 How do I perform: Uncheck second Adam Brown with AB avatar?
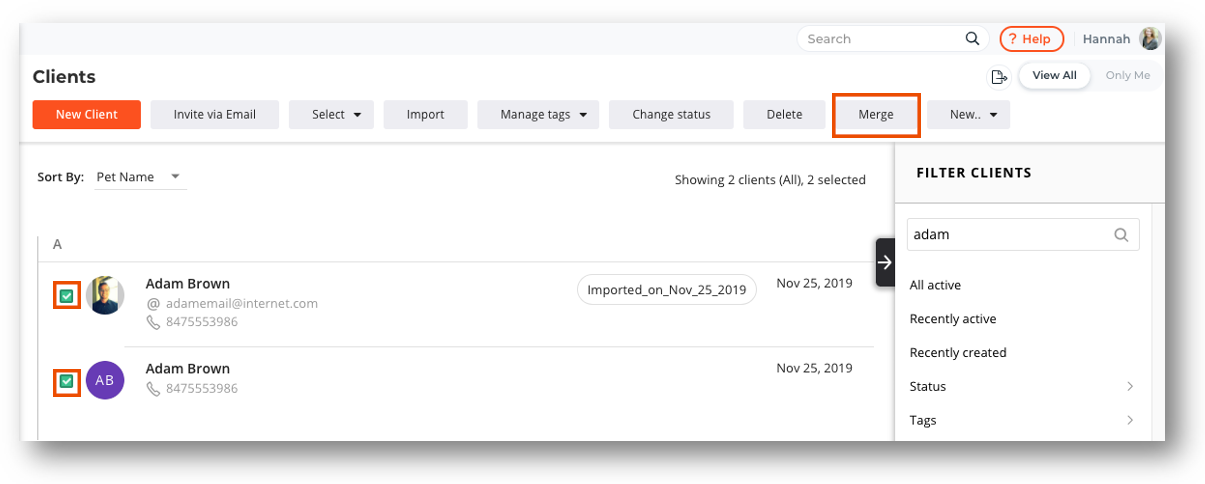pos(66,381)
